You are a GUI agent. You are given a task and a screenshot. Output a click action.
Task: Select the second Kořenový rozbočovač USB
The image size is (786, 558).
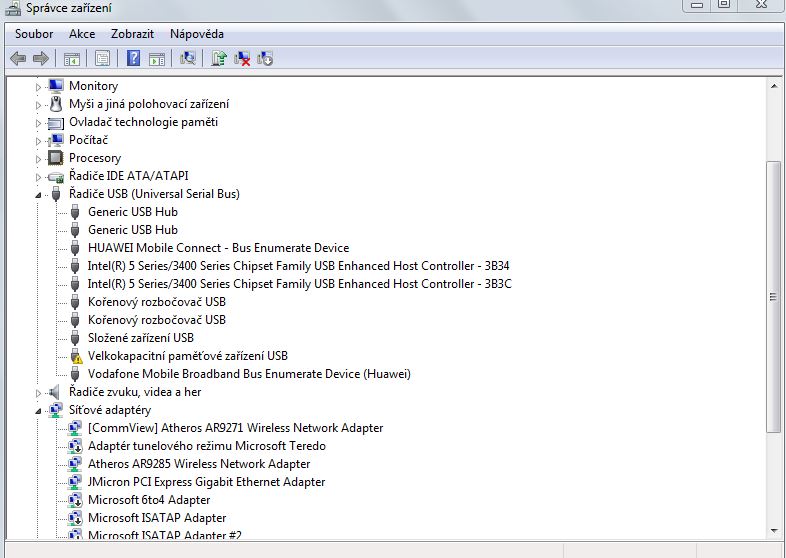157,320
